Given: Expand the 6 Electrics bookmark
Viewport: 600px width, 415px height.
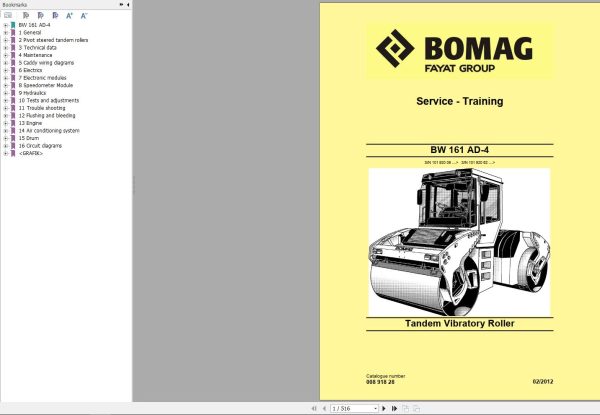Looking at the screenshot, I should pyautogui.click(x=6, y=70).
